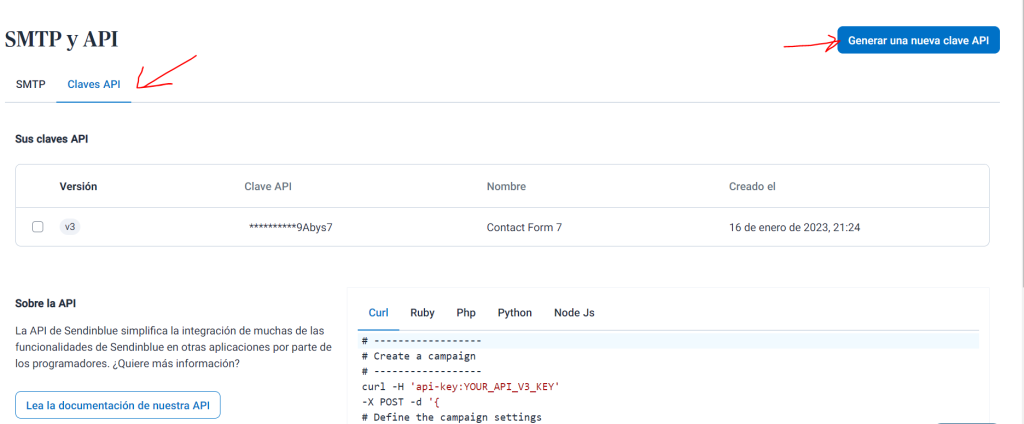This screenshot has height=424, width=1024.
Task: Select the Claves API tab
Action: [x=93, y=84]
